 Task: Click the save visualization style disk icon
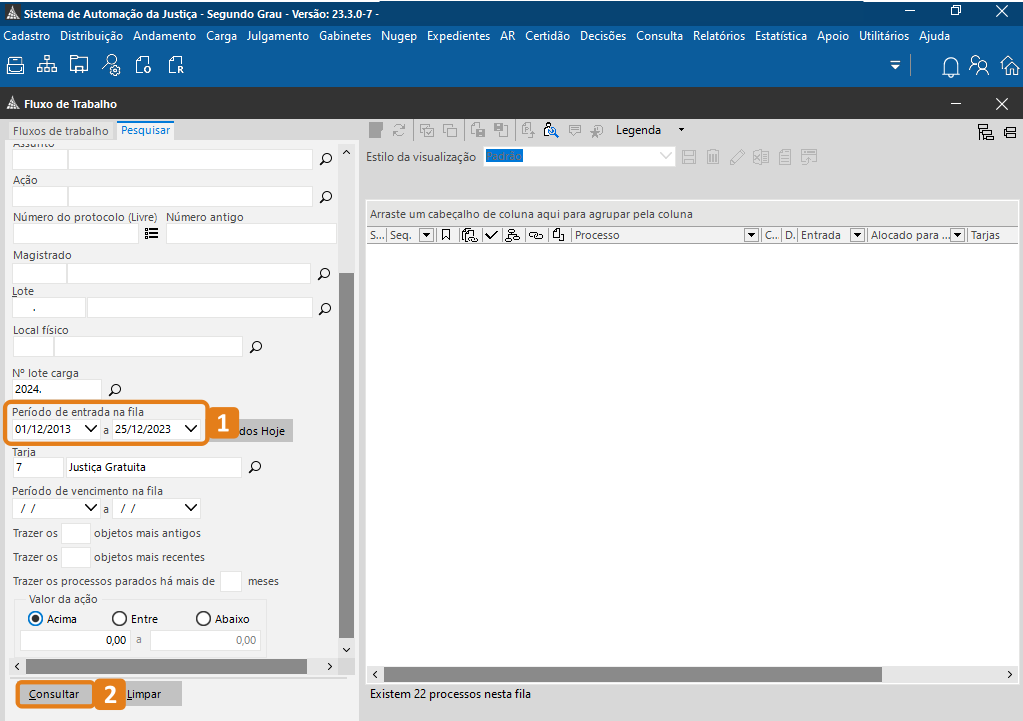(688, 157)
